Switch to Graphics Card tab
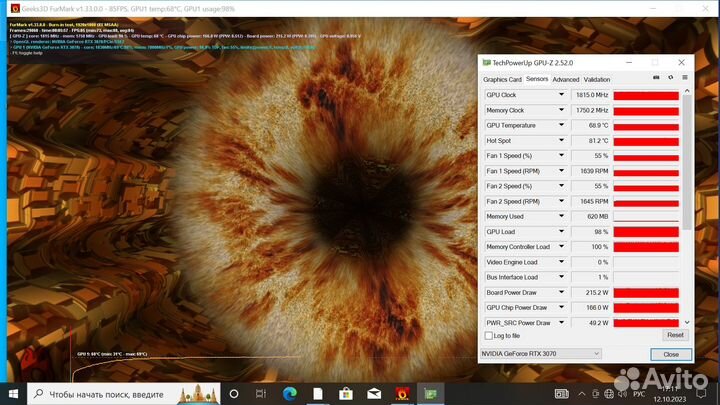 pos(502,79)
